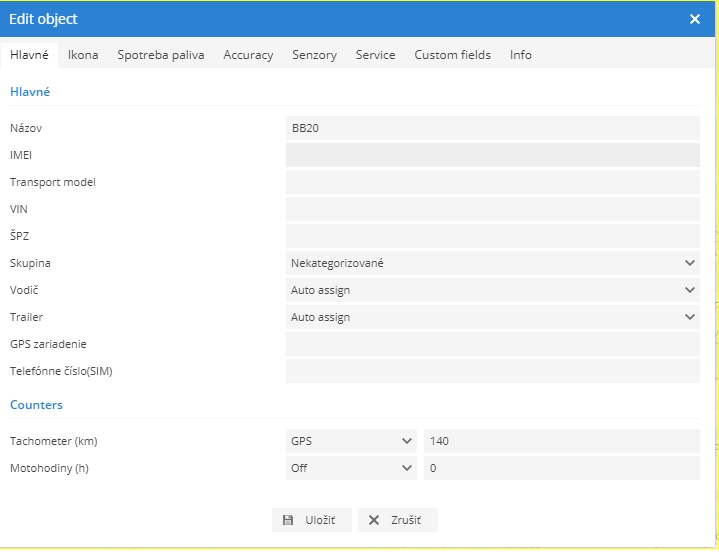Screen dimensions: 719x552
Task: Switch to the Ikona tab
Action: [83, 55]
